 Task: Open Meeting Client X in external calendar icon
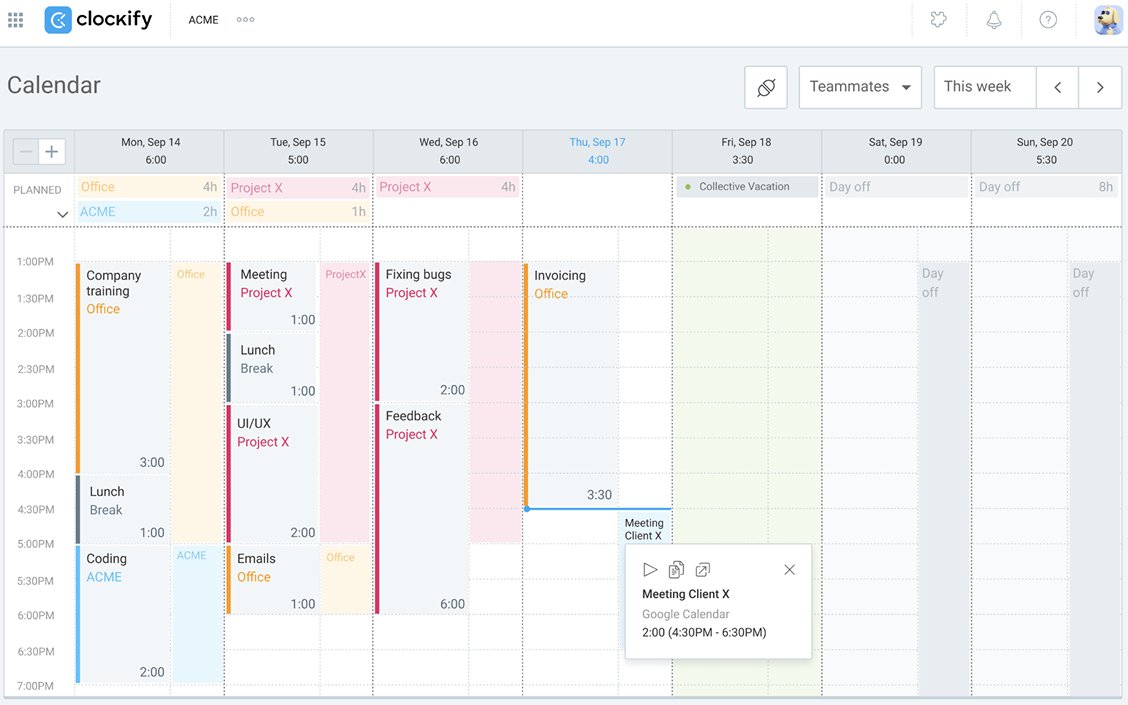(703, 570)
